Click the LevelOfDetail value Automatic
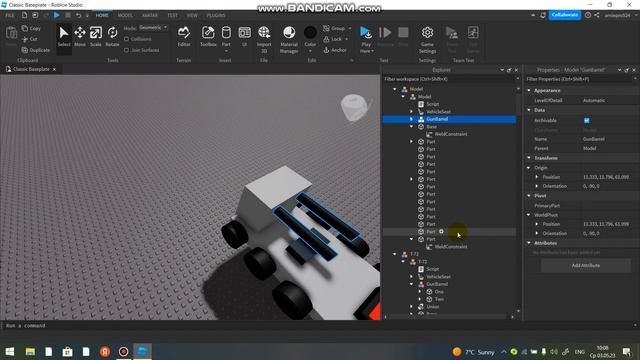 tap(594, 100)
